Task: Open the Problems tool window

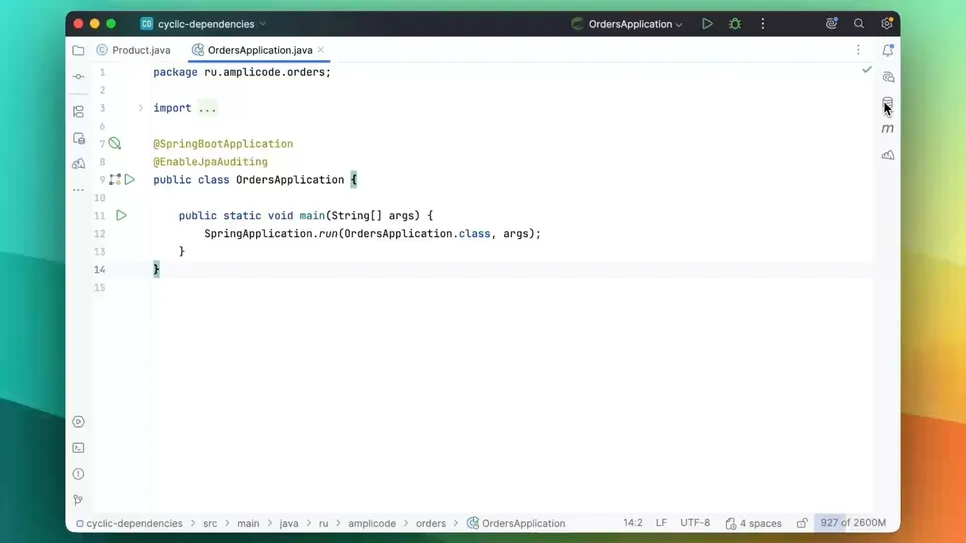Action: coord(78,474)
